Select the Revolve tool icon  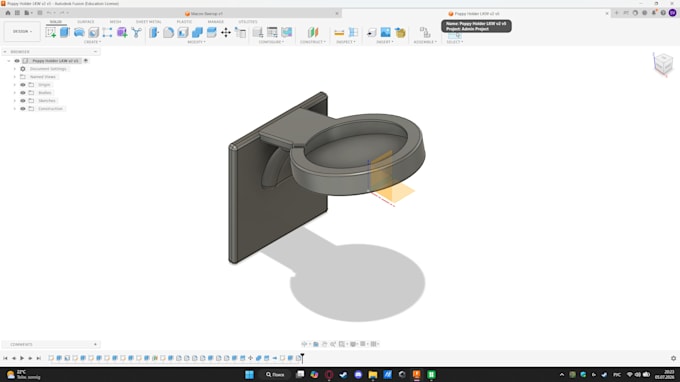click(x=79, y=32)
